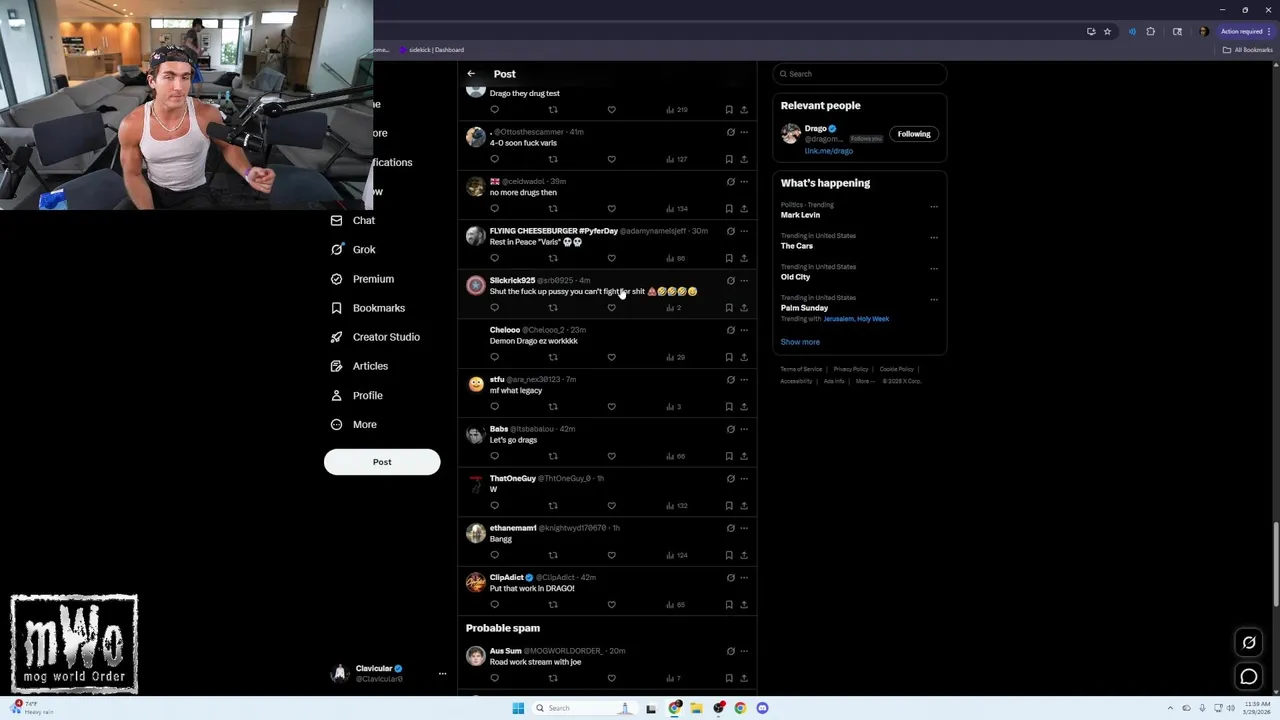The width and height of the screenshot is (1280, 720).
Task: Open the All Bookmarks folder
Action: [1248, 50]
